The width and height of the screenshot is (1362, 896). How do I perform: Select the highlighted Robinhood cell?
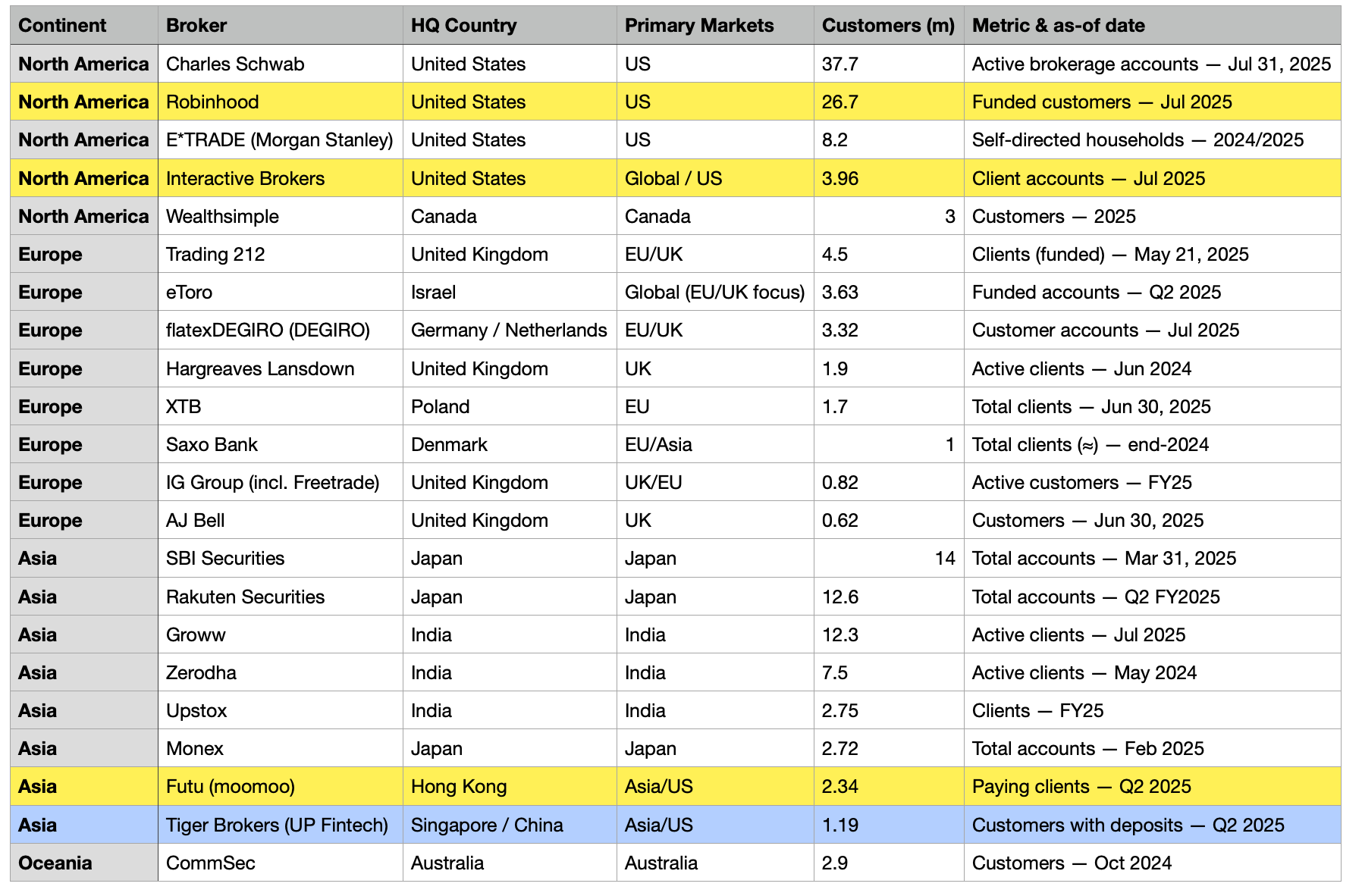coord(281,102)
